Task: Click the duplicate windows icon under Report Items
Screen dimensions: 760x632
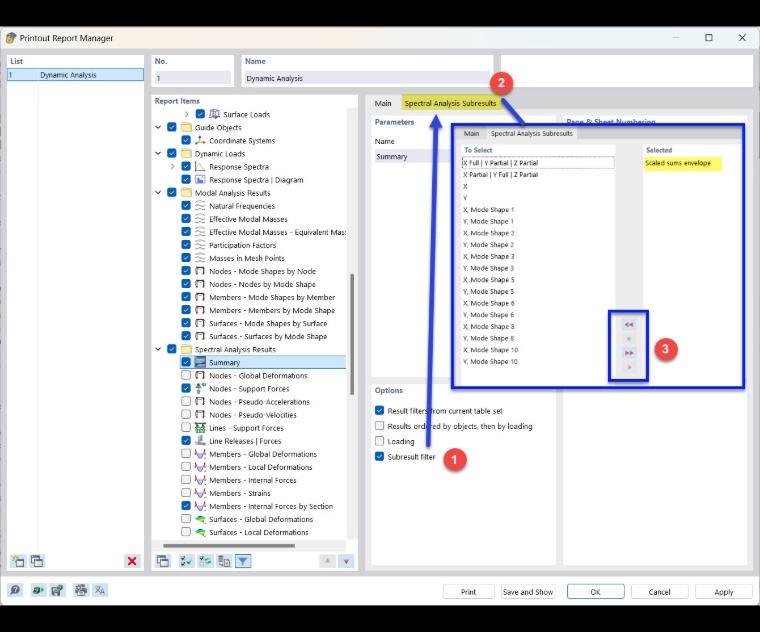Action: (x=163, y=561)
